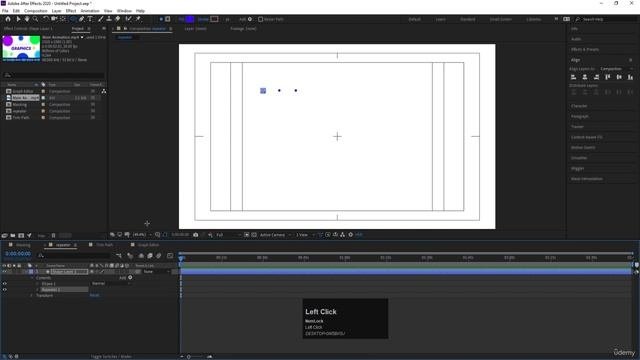Select the Type text tool
Screen dimensions: 640x360
pos(90,19)
